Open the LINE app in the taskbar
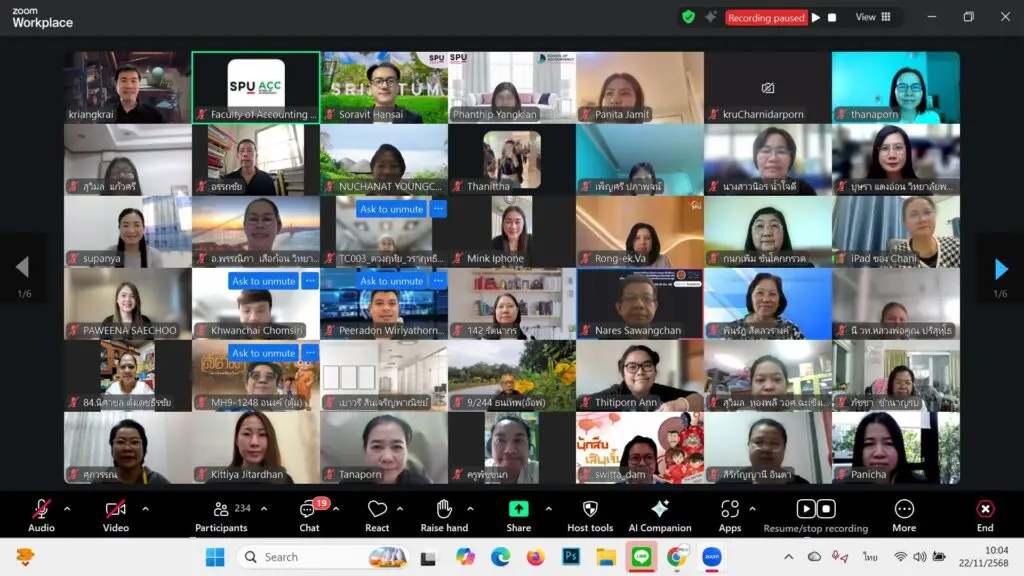 (x=641, y=557)
